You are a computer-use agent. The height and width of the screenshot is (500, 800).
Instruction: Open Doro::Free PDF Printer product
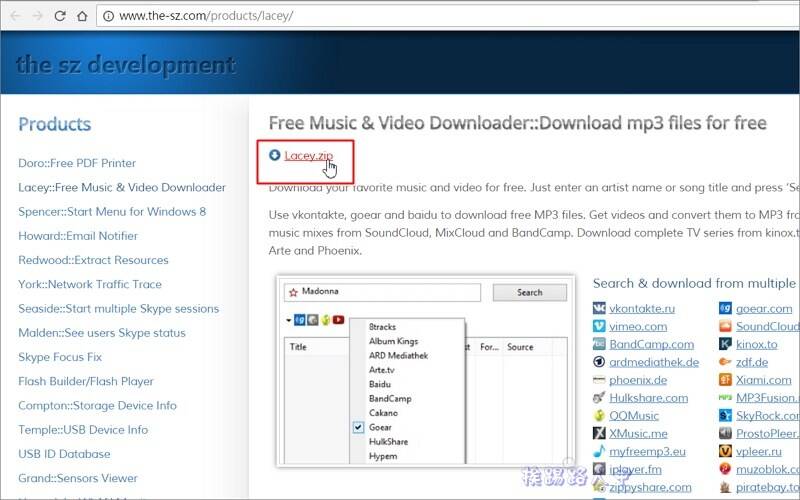(x=77, y=163)
